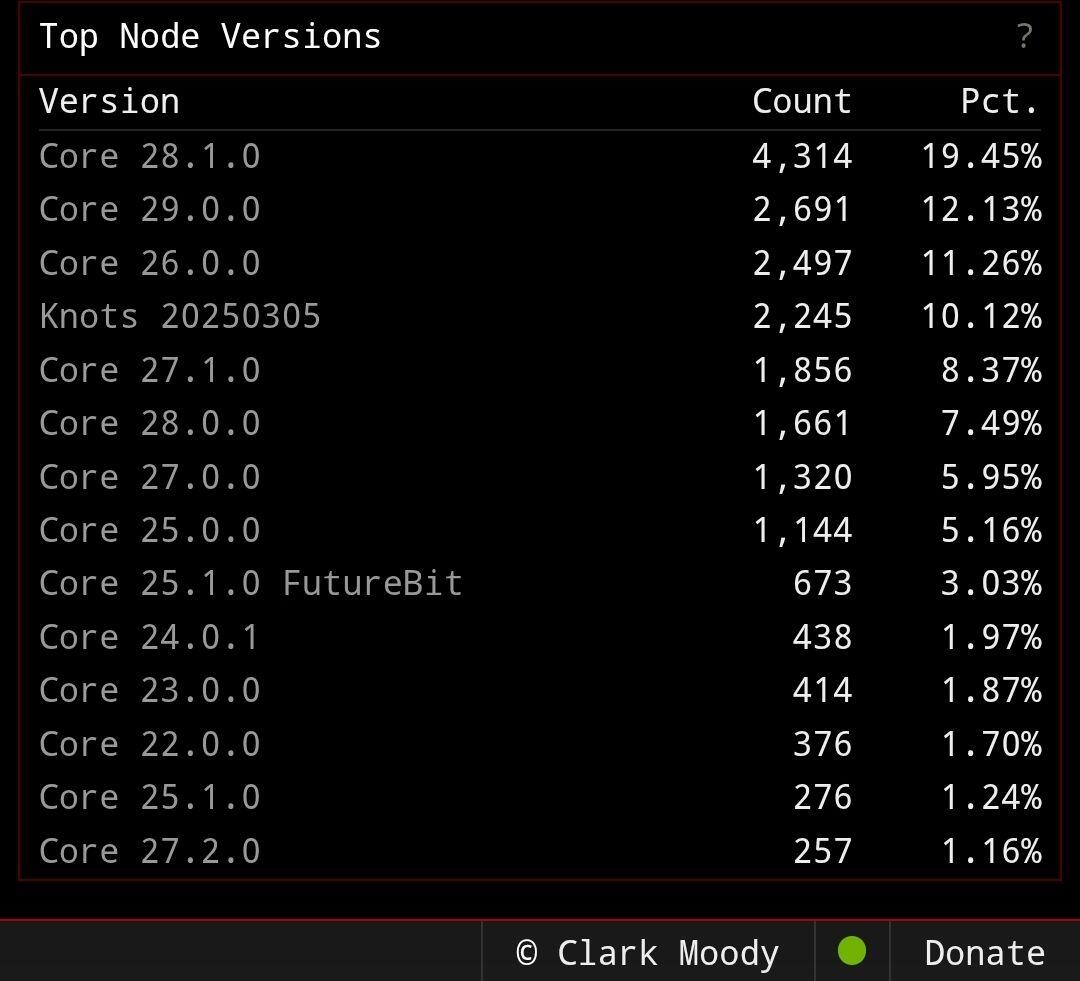Select the Core 28.0.0 row label
Image resolution: width=1080 pixels, height=981 pixels.
[149, 423]
